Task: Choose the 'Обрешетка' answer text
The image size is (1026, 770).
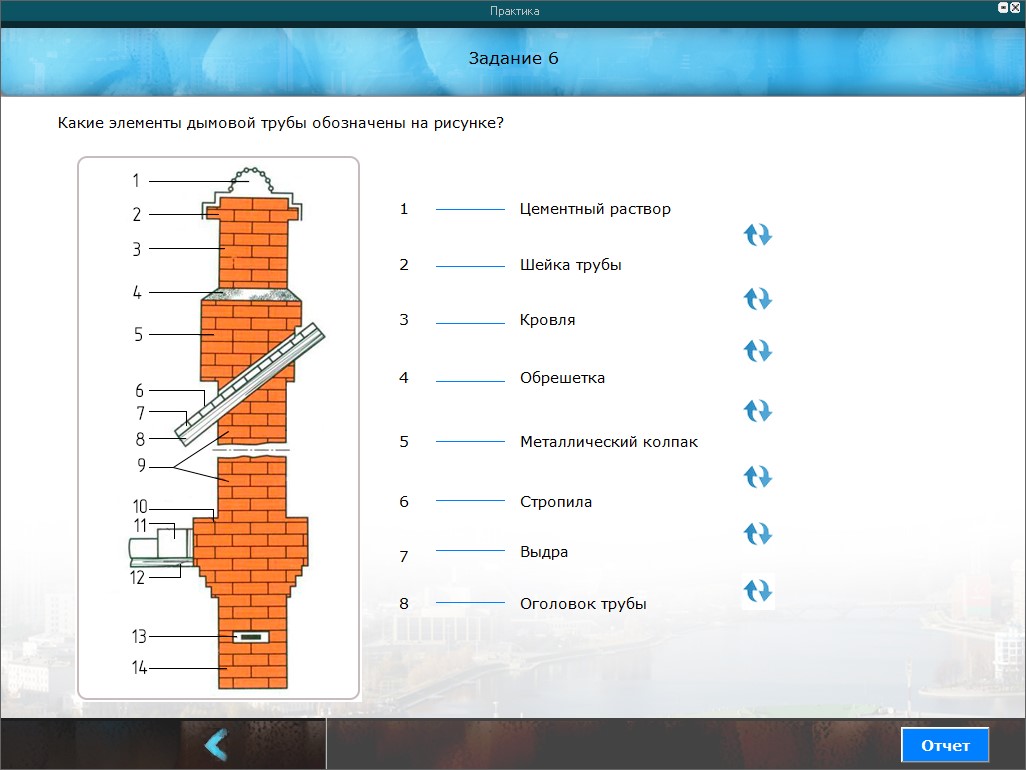Action: pos(562,378)
